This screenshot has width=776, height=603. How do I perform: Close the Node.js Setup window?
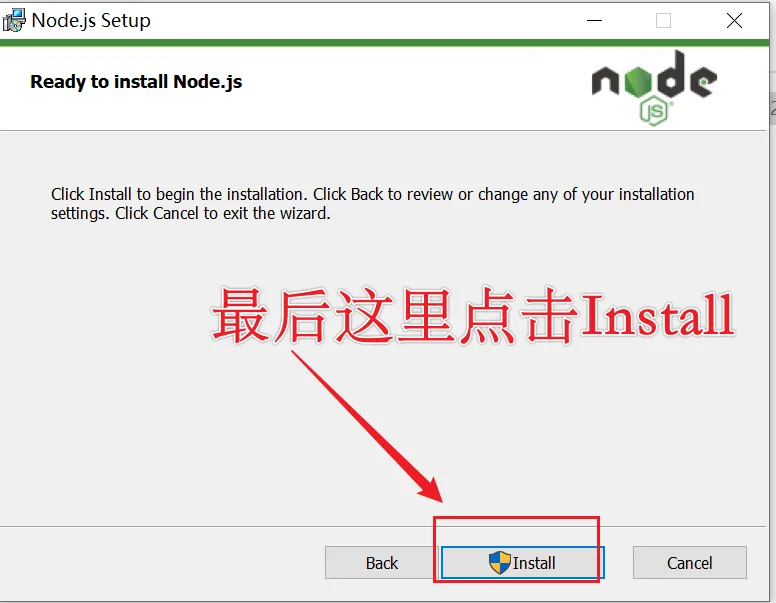click(734, 21)
